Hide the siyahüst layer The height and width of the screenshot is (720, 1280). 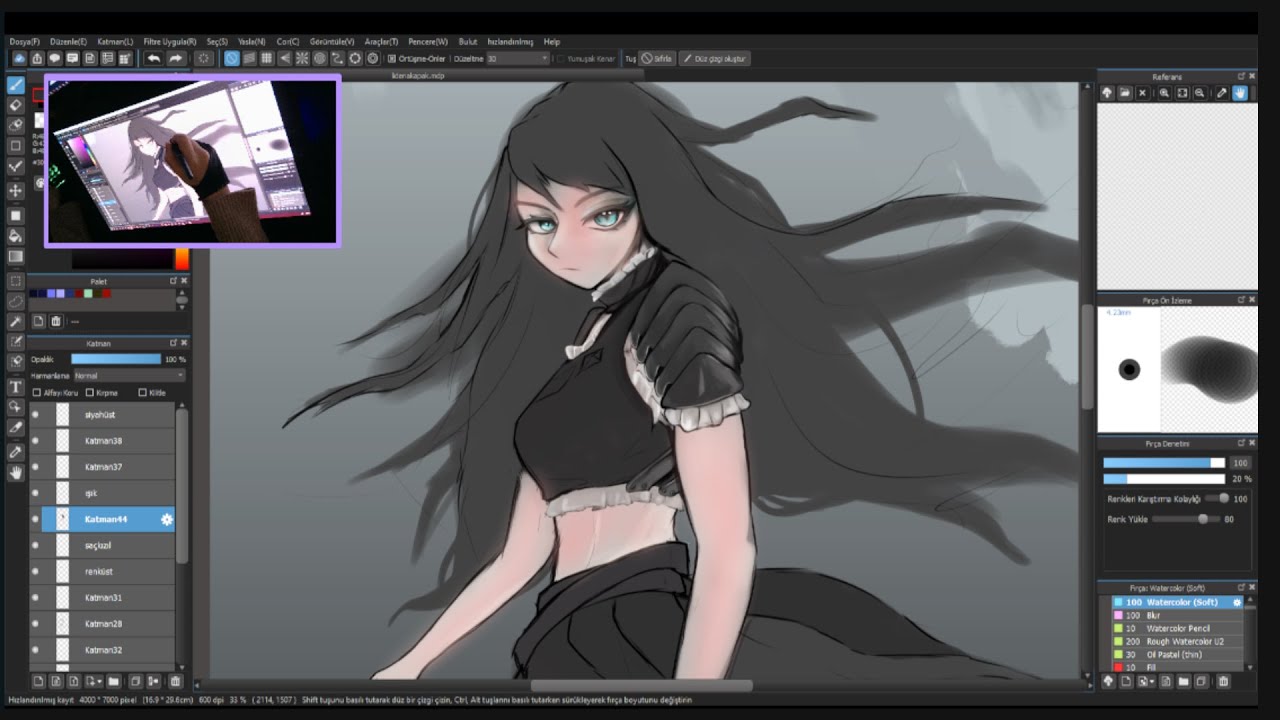[35, 414]
